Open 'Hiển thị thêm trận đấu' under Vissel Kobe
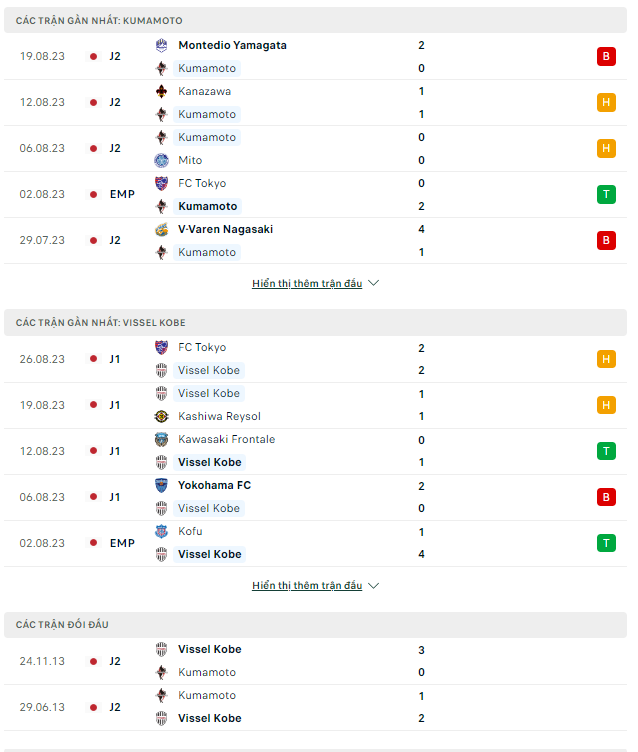Screen dimensions: 638x752 [x=307, y=586]
